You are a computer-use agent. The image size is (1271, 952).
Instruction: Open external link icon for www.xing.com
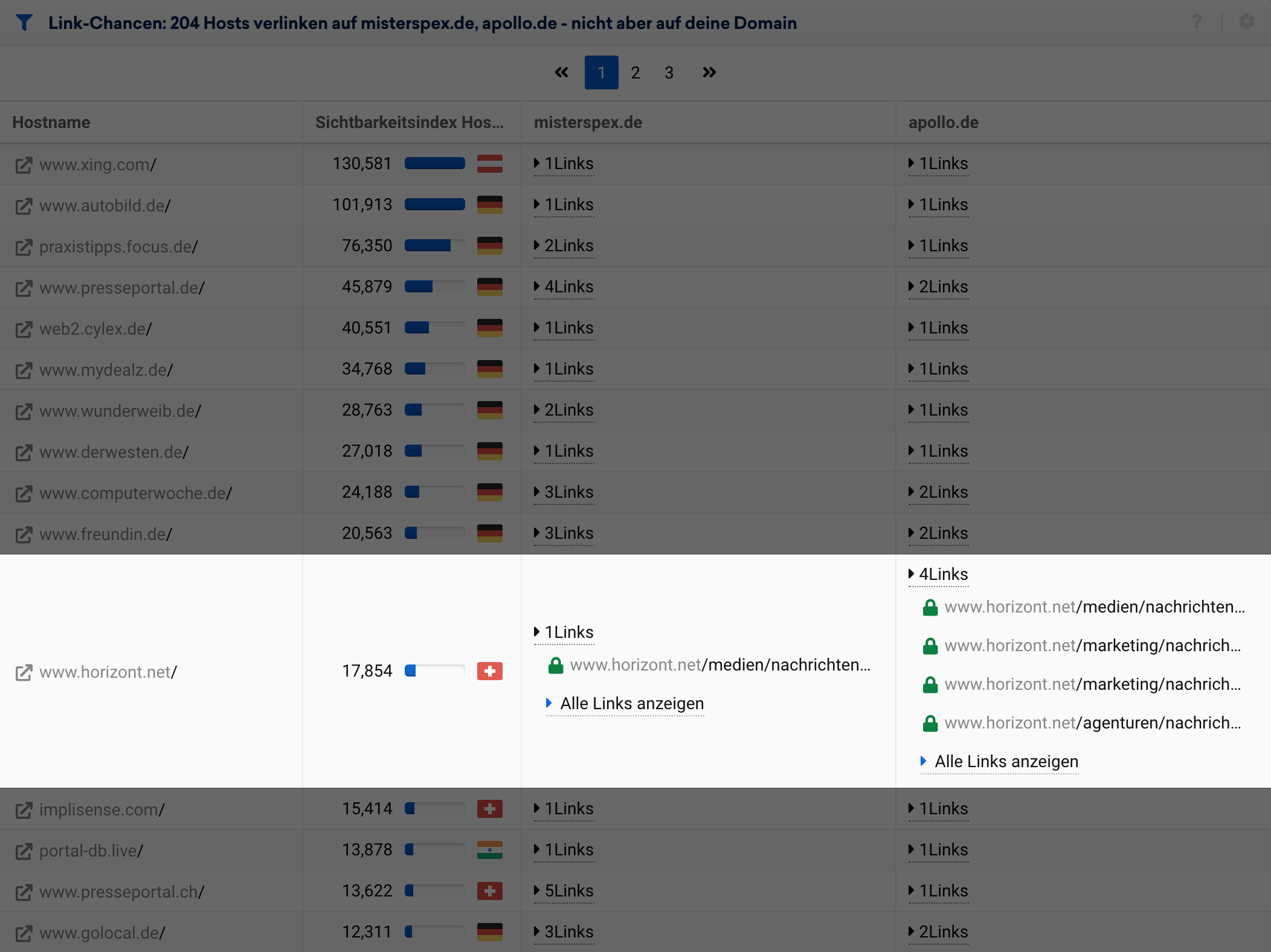24,165
